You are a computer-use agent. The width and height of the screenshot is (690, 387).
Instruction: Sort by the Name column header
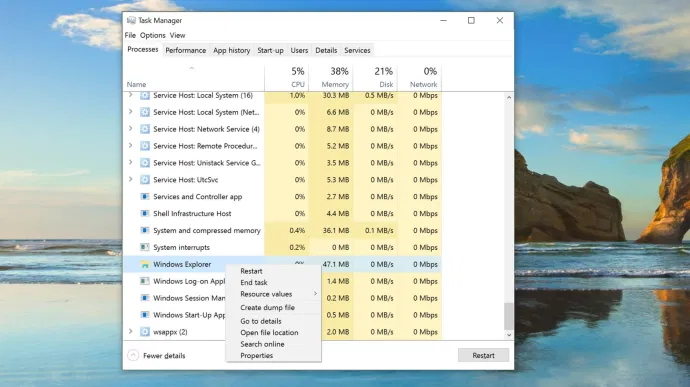point(194,77)
